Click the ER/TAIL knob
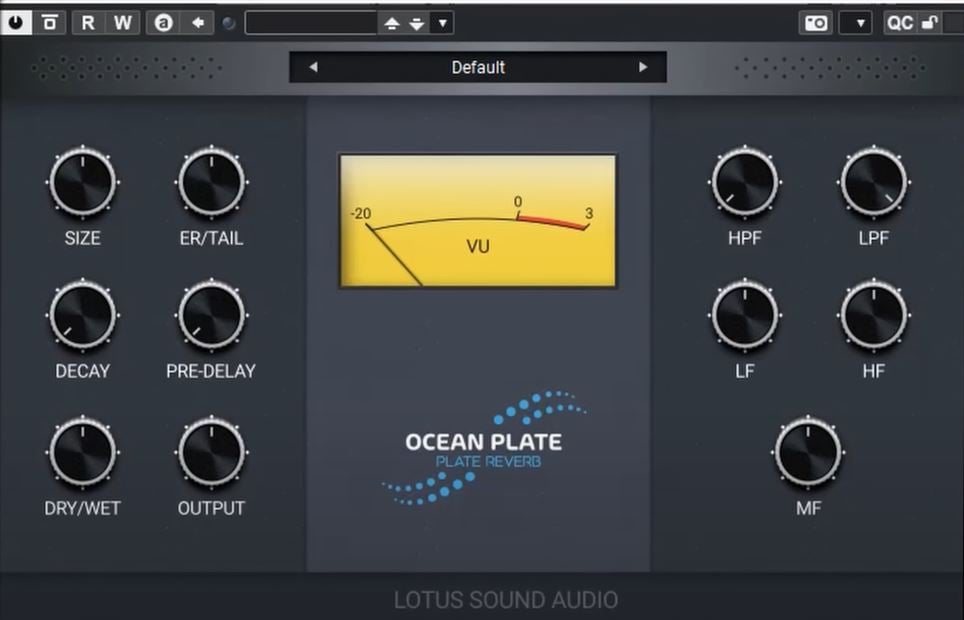Image resolution: width=964 pixels, height=620 pixels. click(211, 182)
